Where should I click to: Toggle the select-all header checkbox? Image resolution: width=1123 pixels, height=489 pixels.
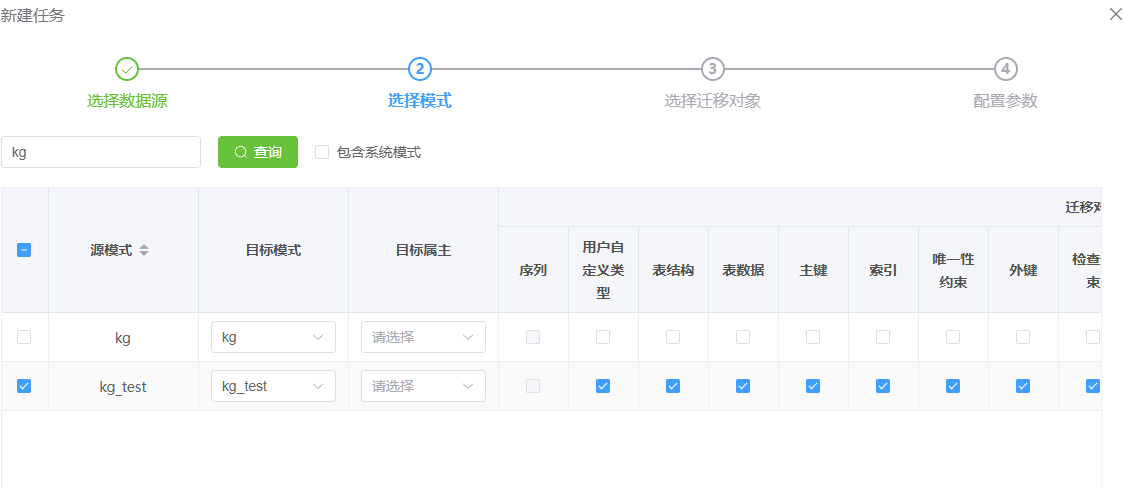pyautogui.click(x=24, y=250)
